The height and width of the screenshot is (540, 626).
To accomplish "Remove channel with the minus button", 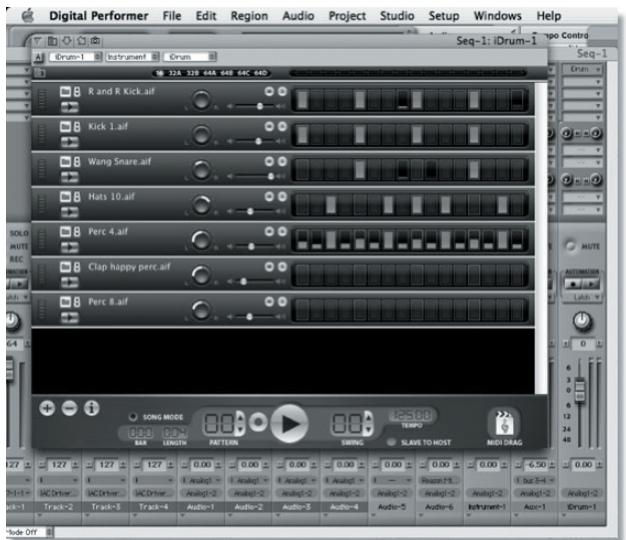I will tap(69, 408).
